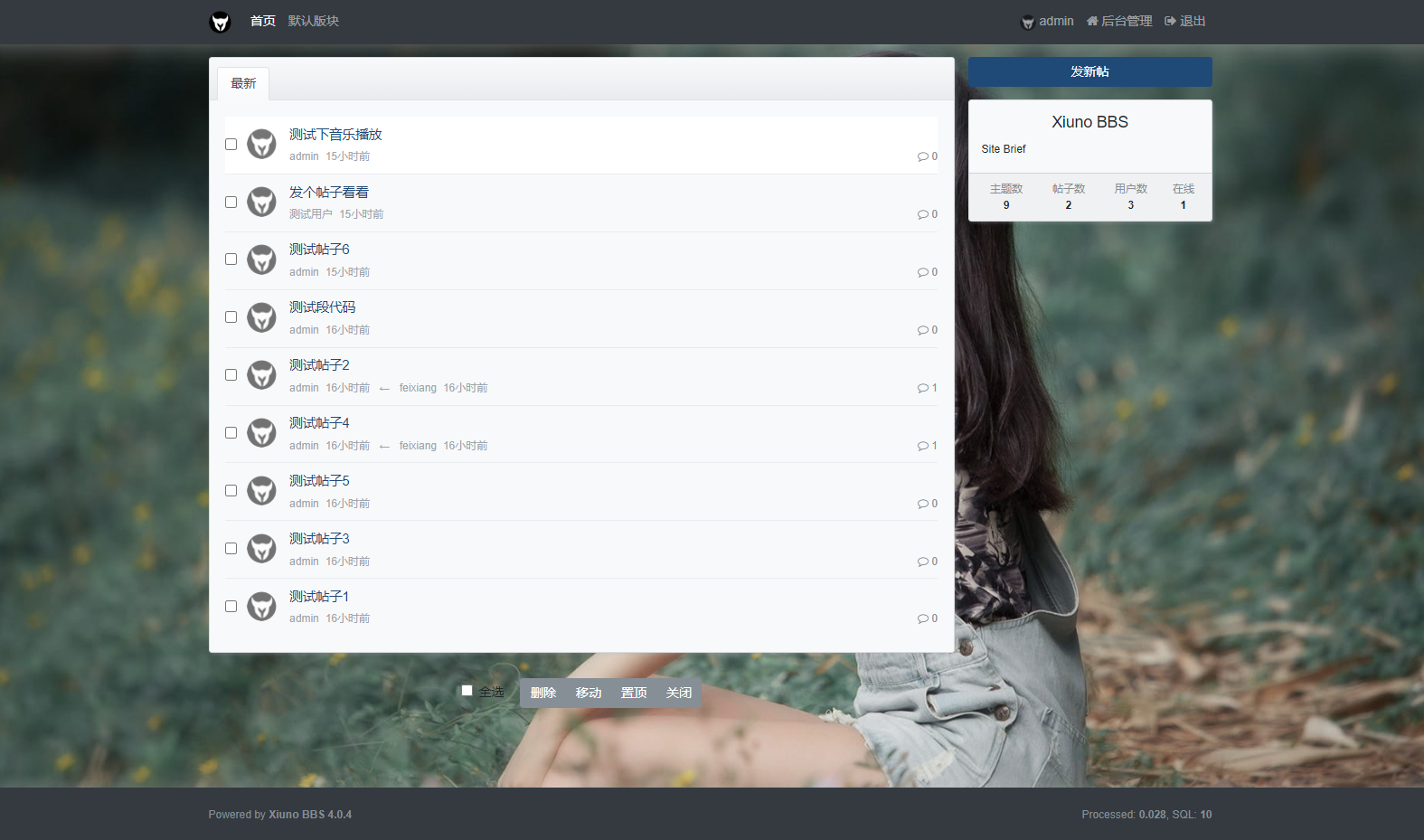This screenshot has height=840, width=1424.
Task: Click the 用户数 statistic
Action: [x=1131, y=197]
